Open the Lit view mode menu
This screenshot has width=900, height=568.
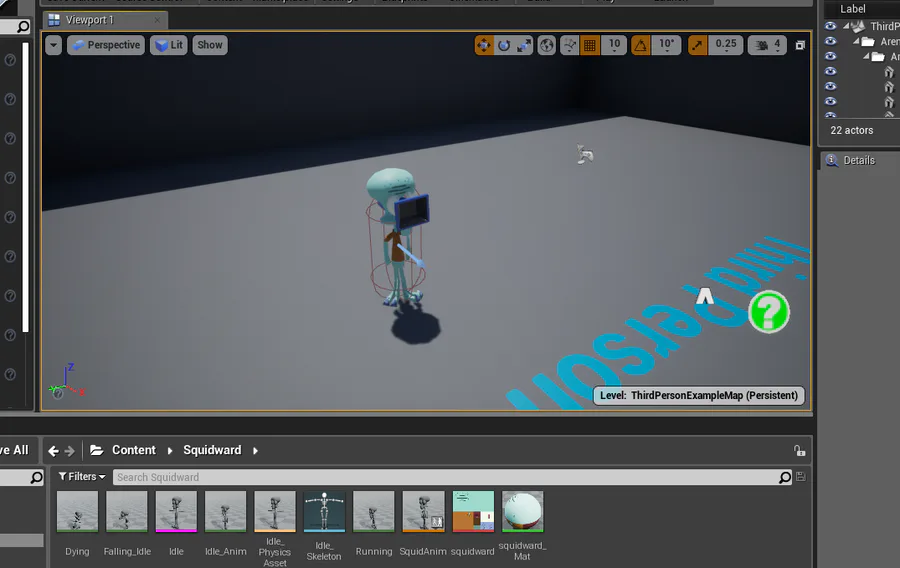[169, 45]
